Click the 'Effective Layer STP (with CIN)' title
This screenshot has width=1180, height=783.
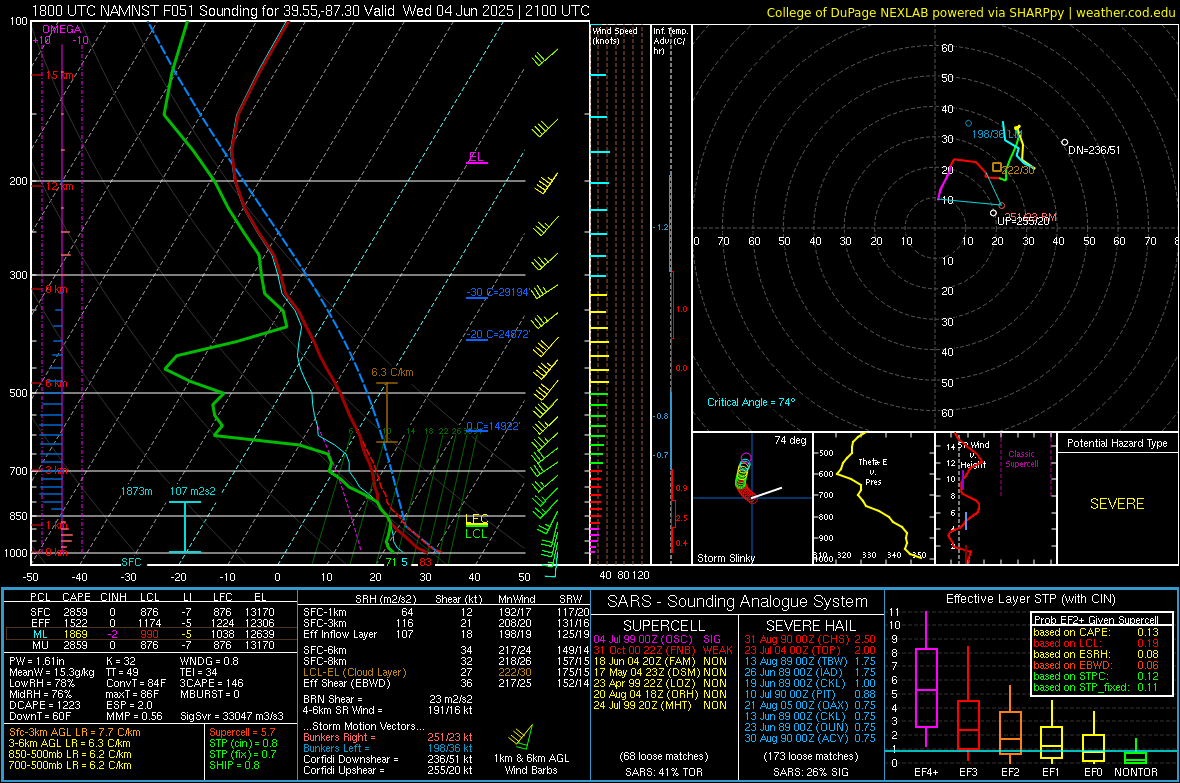[1031, 599]
